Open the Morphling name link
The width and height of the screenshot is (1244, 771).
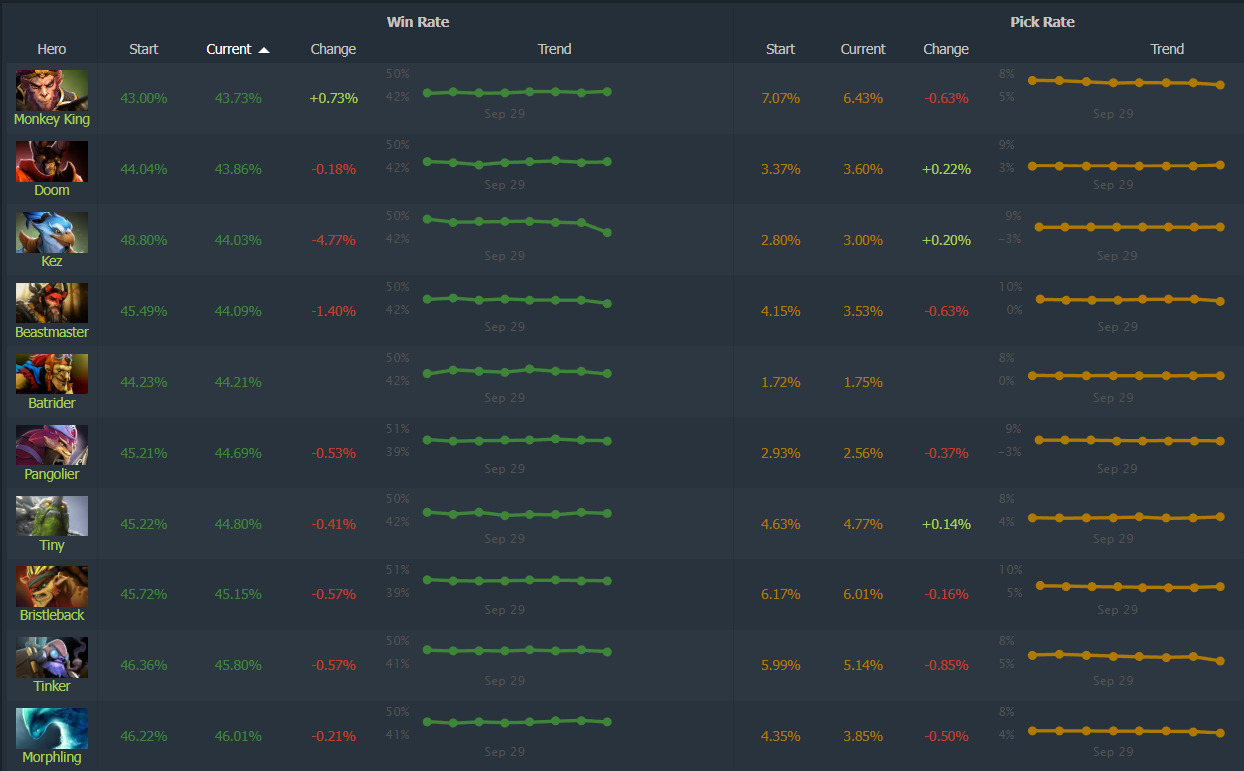click(52, 757)
